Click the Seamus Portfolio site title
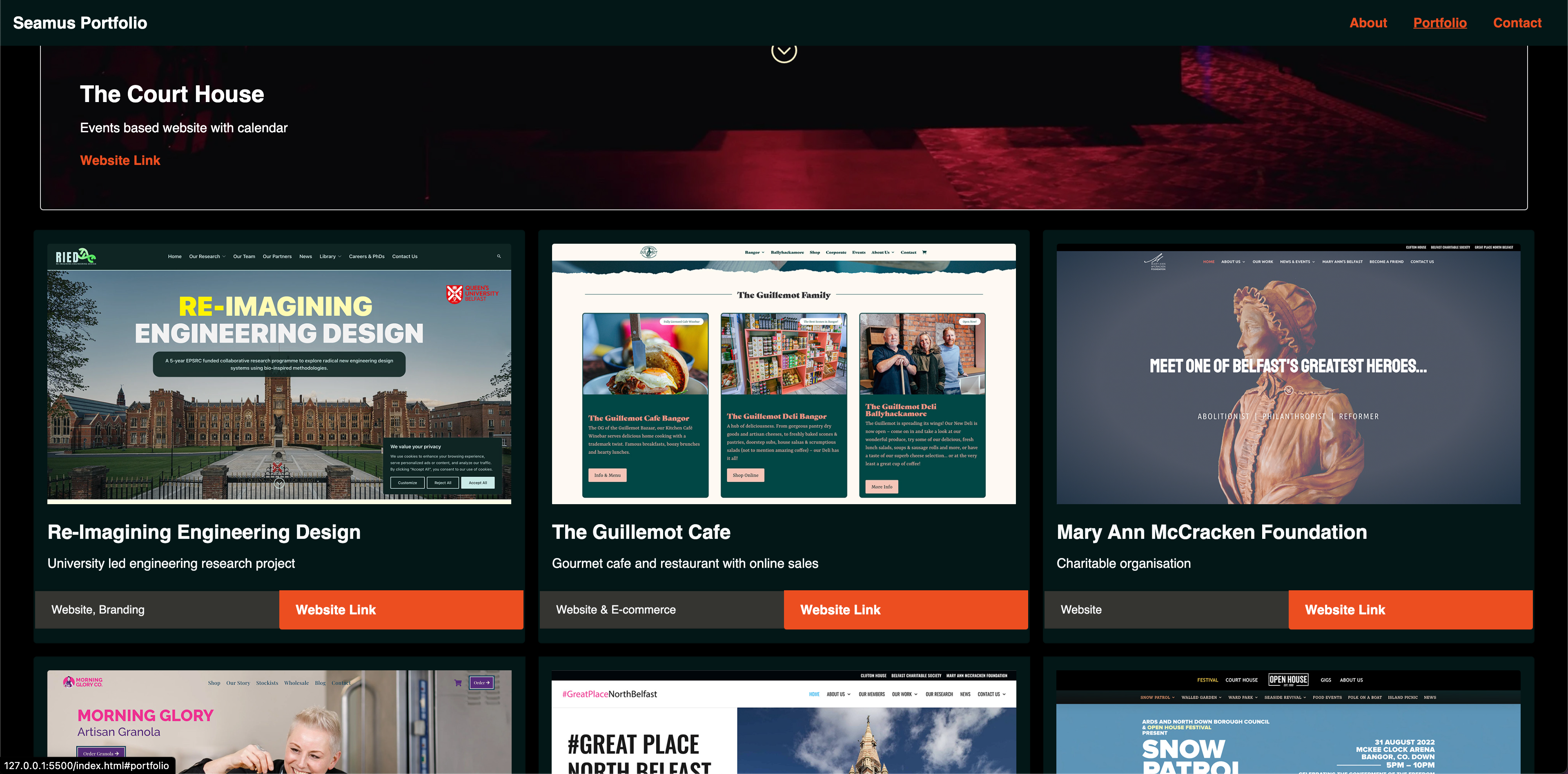 coord(80,22)
